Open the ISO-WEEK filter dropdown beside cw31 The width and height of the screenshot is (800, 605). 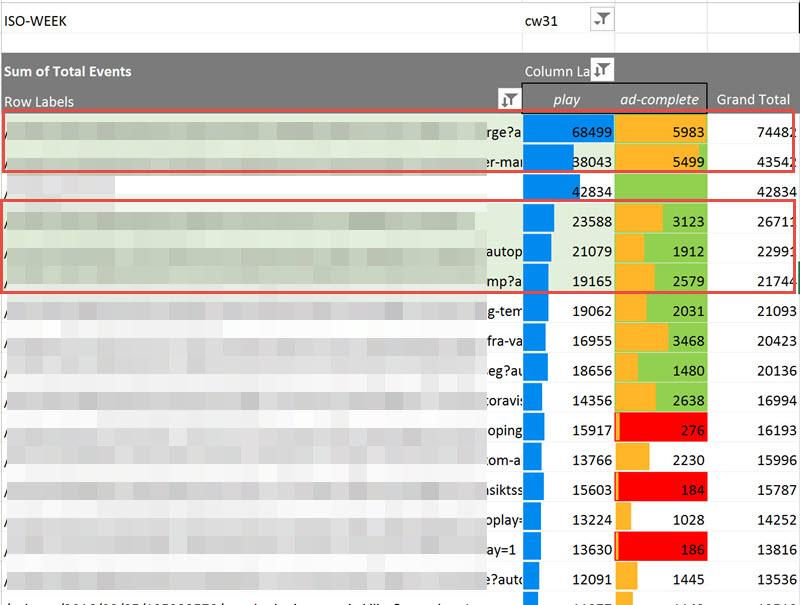[x=602, y=19]
